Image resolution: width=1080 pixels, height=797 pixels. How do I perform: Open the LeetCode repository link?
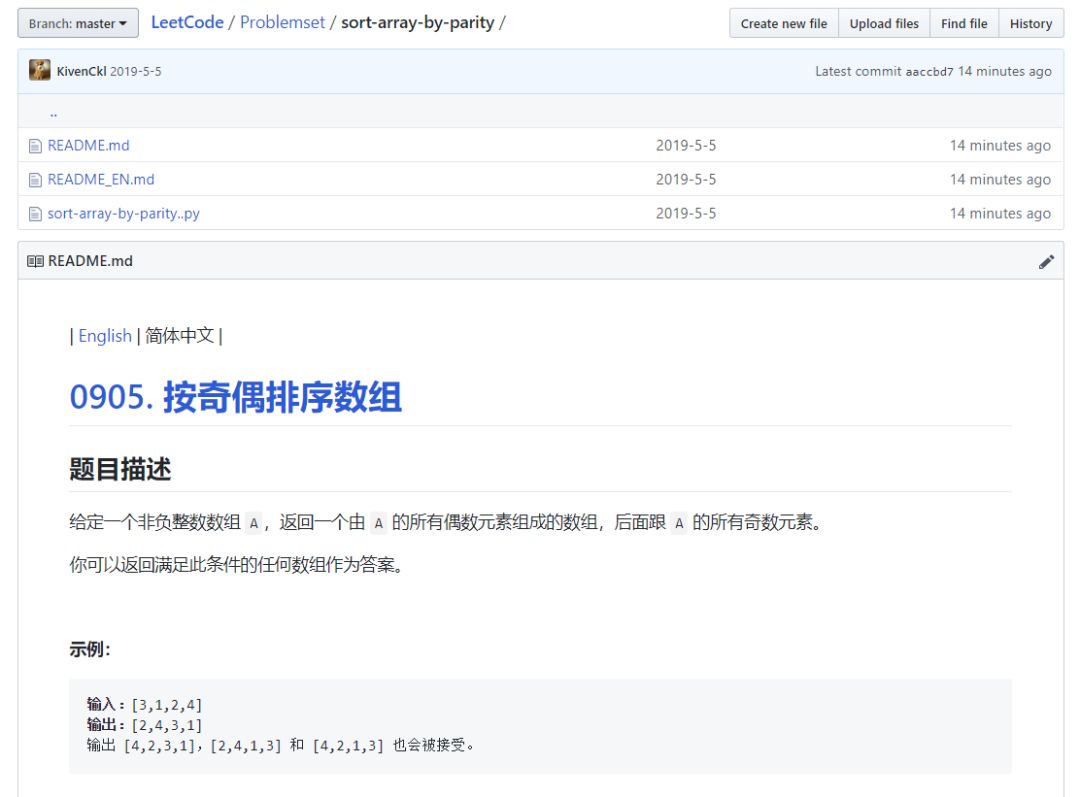click(x=187, y=23)
